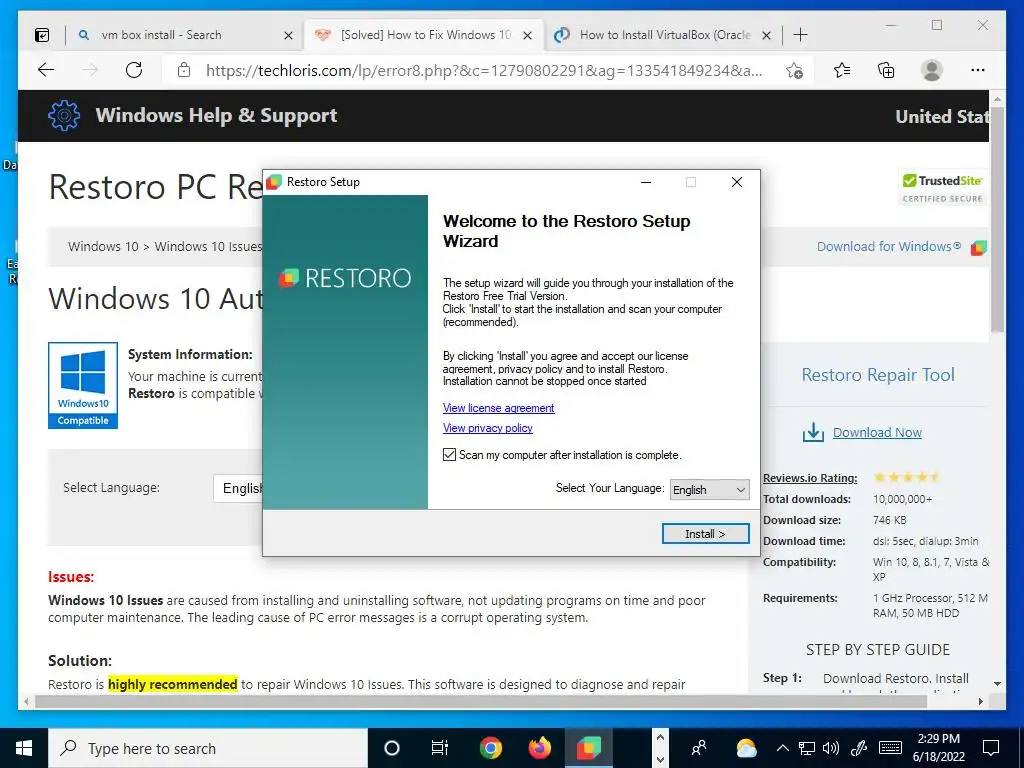Click the taskbar scroll-down arrow beside Restoro icon
This screenshot has height=768, width=1024.
click(x=660, y=760)
